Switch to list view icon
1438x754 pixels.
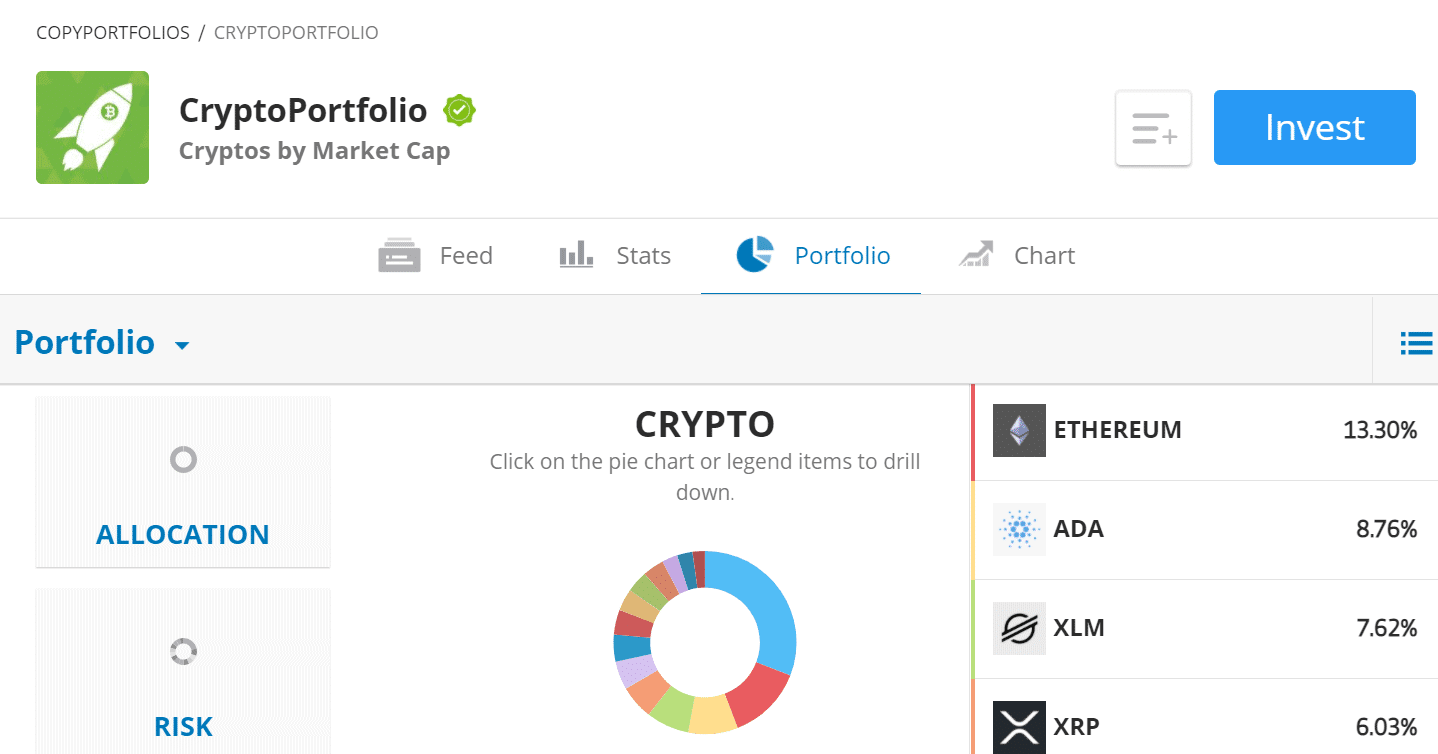[x=1416, y=343]
